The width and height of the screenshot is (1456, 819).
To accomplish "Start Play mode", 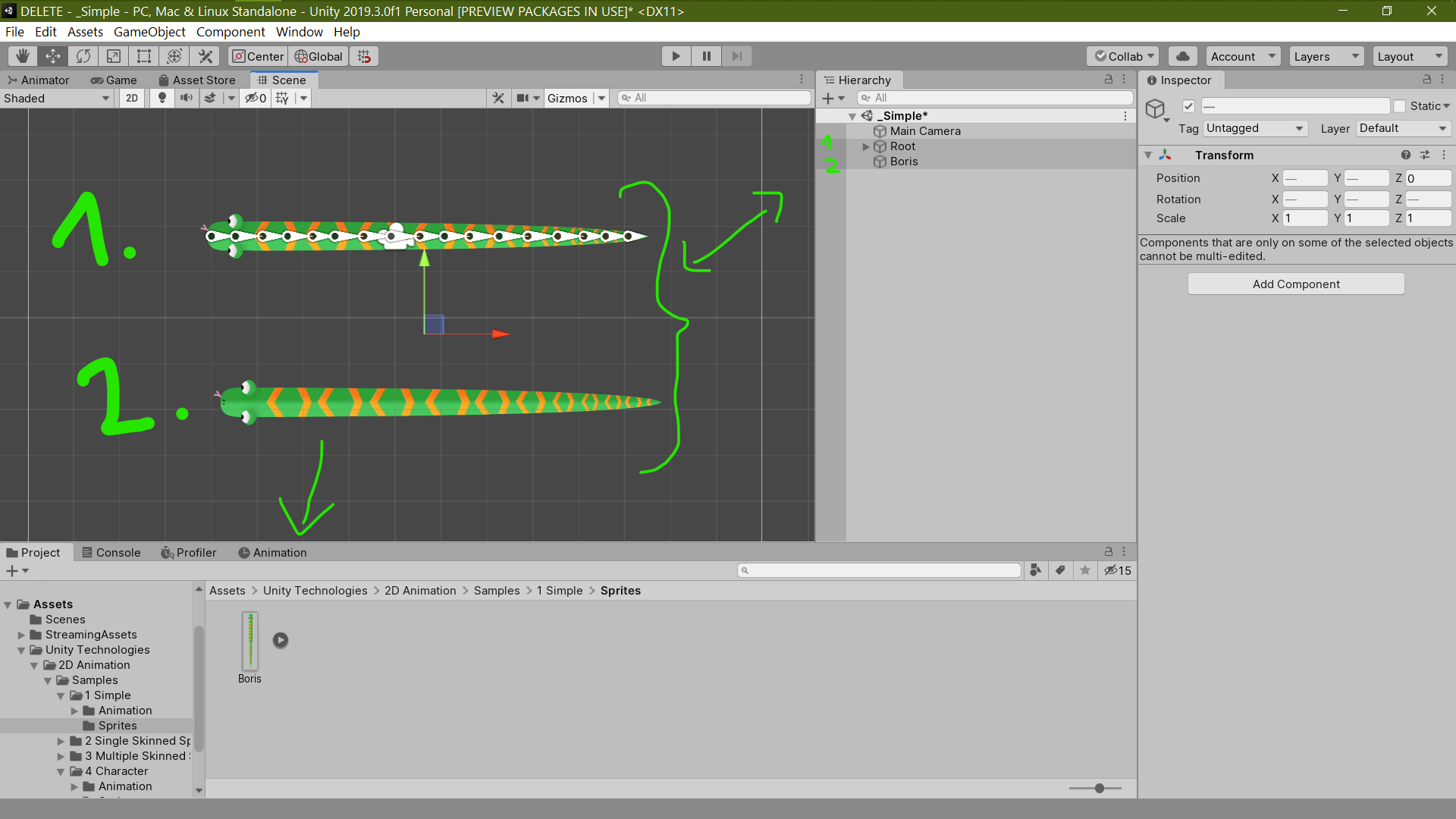I will pos(676,56).
